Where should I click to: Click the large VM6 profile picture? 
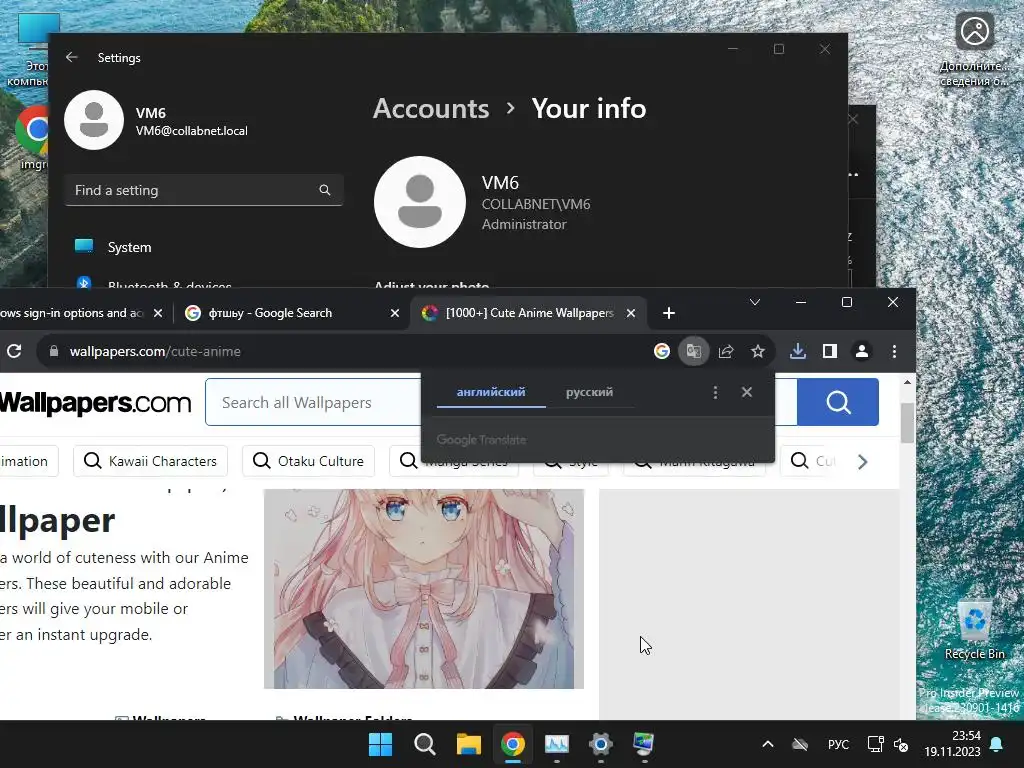point(420,202)
